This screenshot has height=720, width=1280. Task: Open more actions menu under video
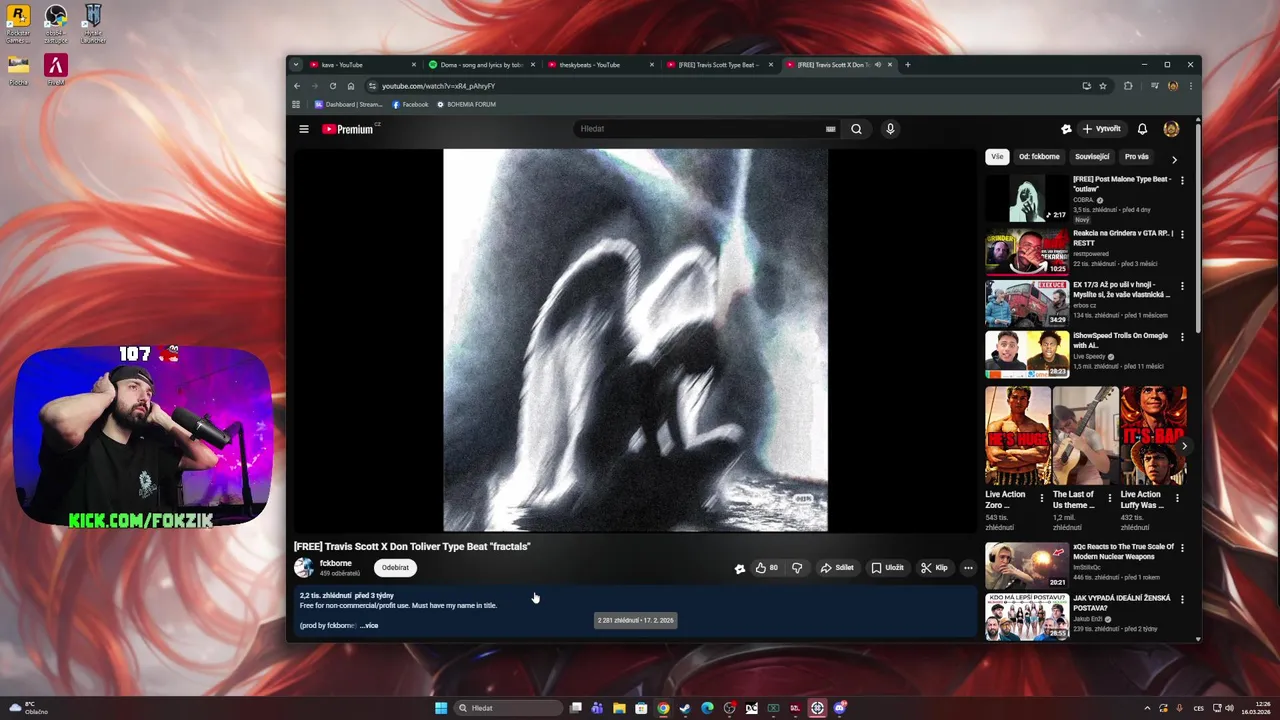tap(968, 568)
